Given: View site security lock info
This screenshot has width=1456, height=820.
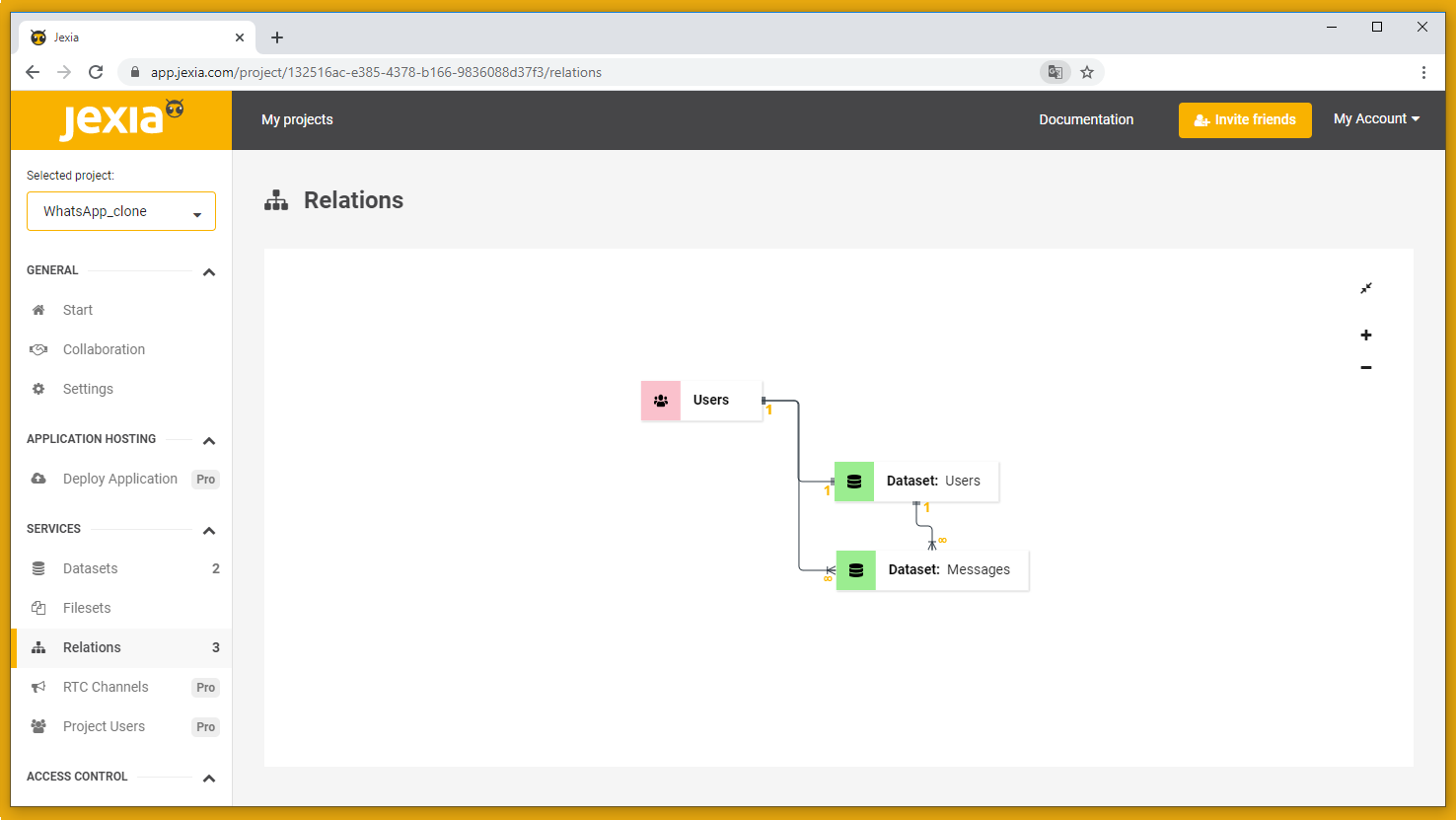Looking at the screenshot, I should [x=135, y=72].
